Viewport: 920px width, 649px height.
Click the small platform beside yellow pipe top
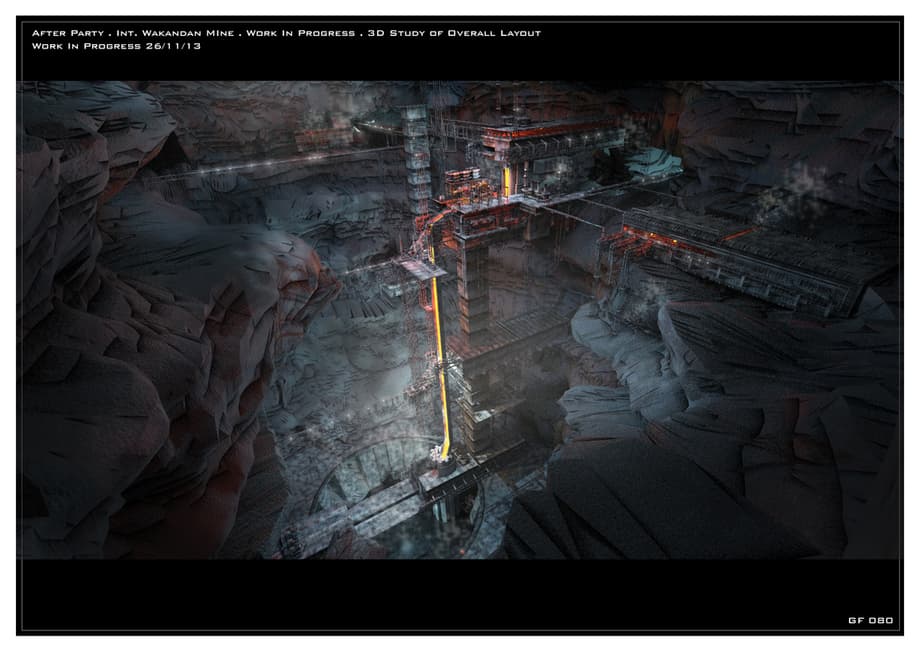pyautogui.click(x=418, y=265)
